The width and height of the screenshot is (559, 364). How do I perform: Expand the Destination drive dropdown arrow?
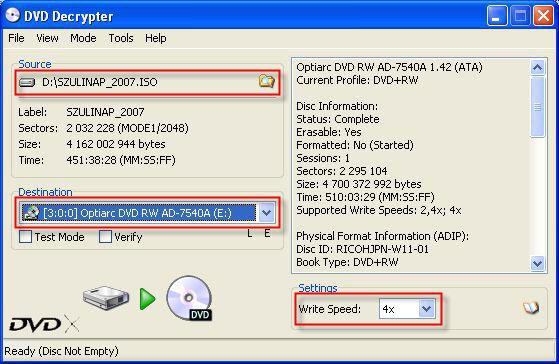(x=266, y=213)
